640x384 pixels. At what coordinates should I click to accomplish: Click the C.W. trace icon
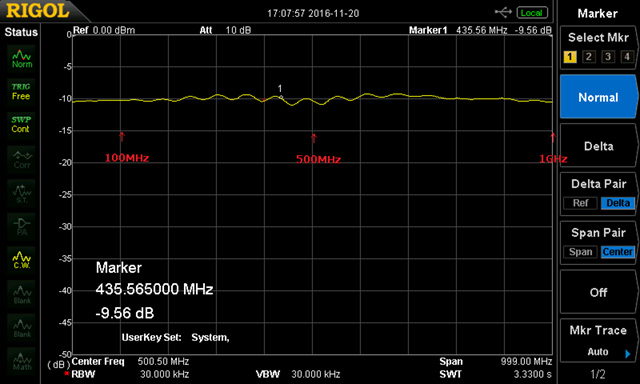point(21,260)
